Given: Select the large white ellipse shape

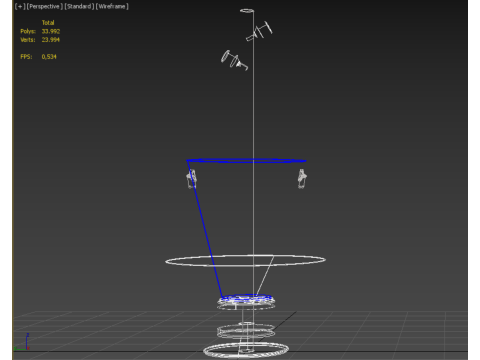Looking at the screenshot, I should pyautogui.click(x=245, y=260).
